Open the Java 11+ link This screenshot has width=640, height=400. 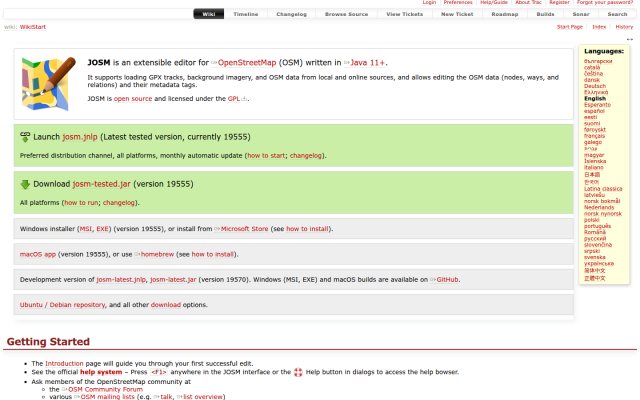(364, 63)
